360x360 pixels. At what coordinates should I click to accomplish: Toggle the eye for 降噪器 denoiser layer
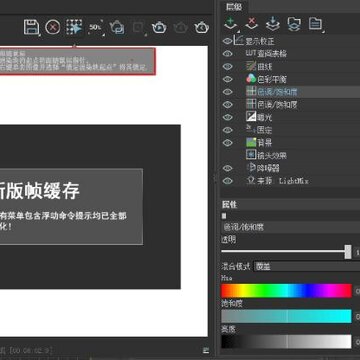point(227,168)
